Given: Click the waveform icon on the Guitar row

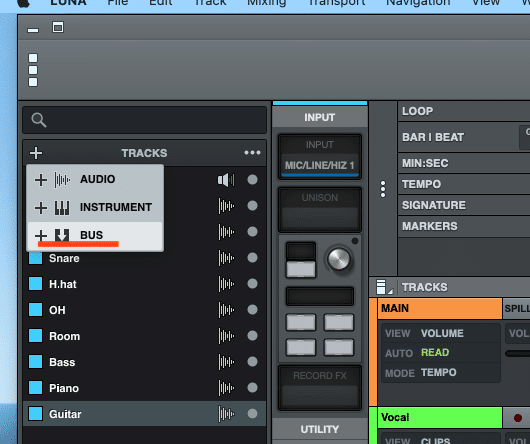Looking at the screenshot, I should [226, 414].
